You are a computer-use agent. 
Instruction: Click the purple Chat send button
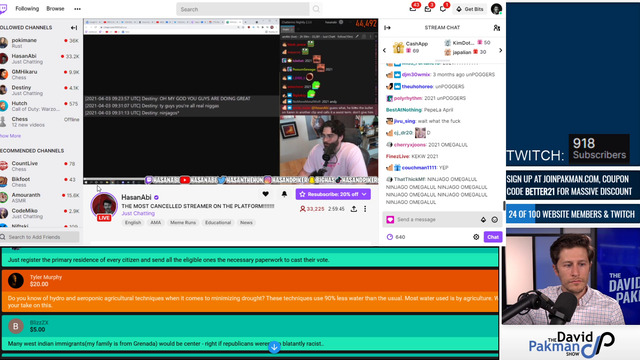tap(493, 237)
